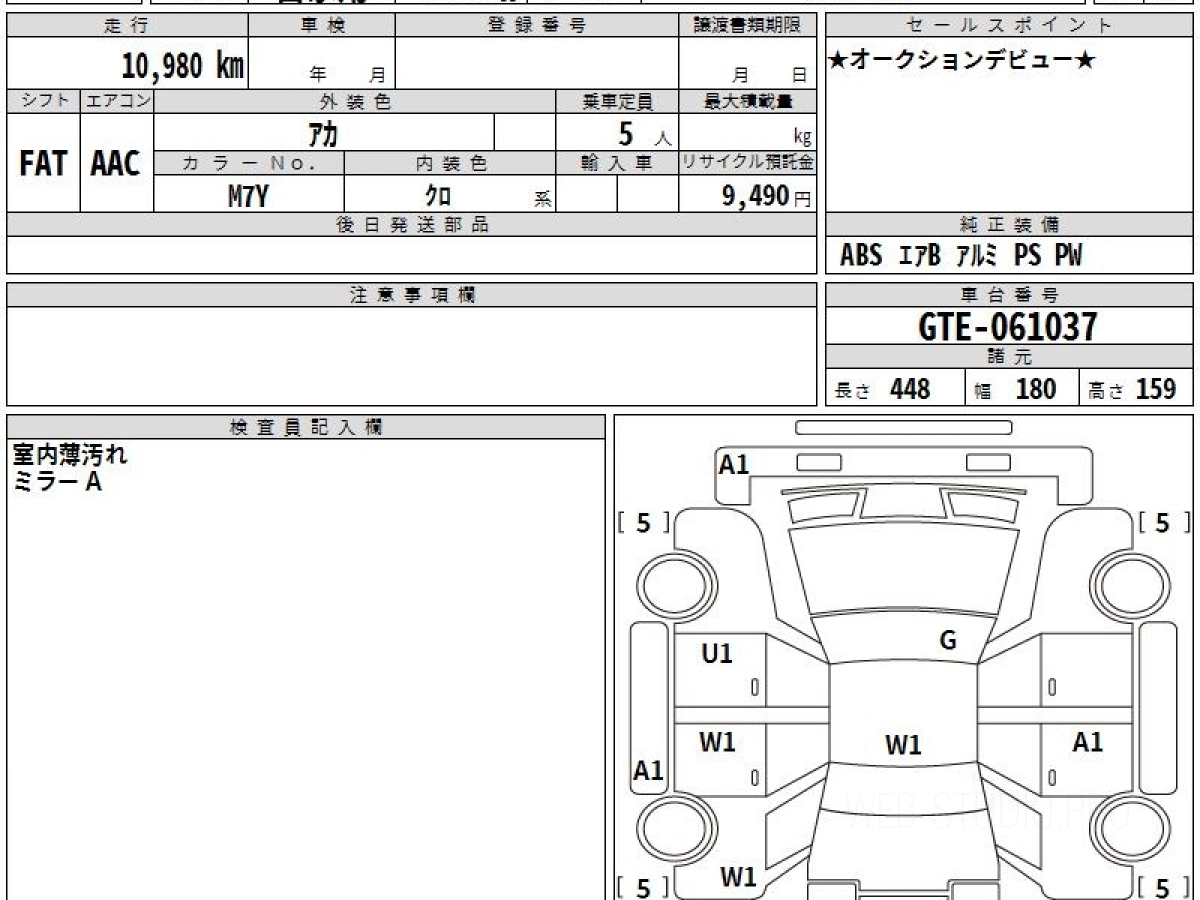Select the U1 mark on the diagram

[717, 654]
